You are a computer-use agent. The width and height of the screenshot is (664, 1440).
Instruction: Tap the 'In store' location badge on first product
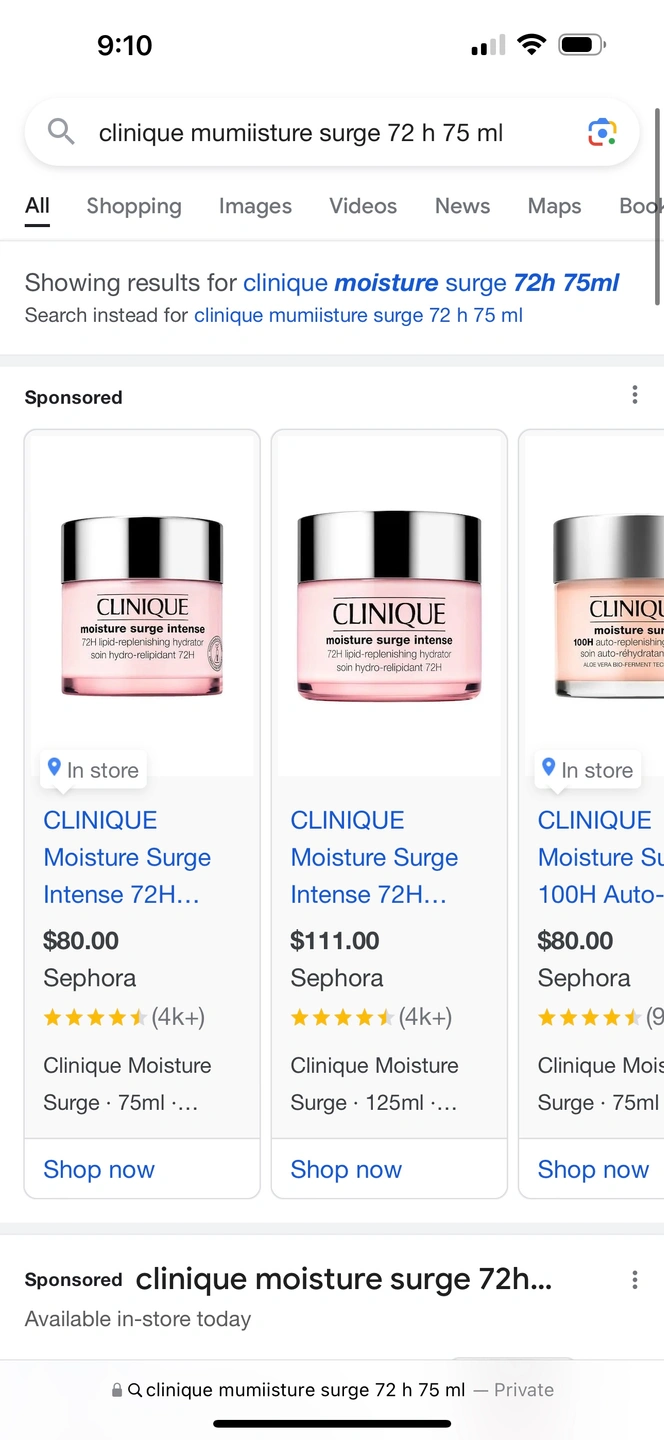pos(93,770)
